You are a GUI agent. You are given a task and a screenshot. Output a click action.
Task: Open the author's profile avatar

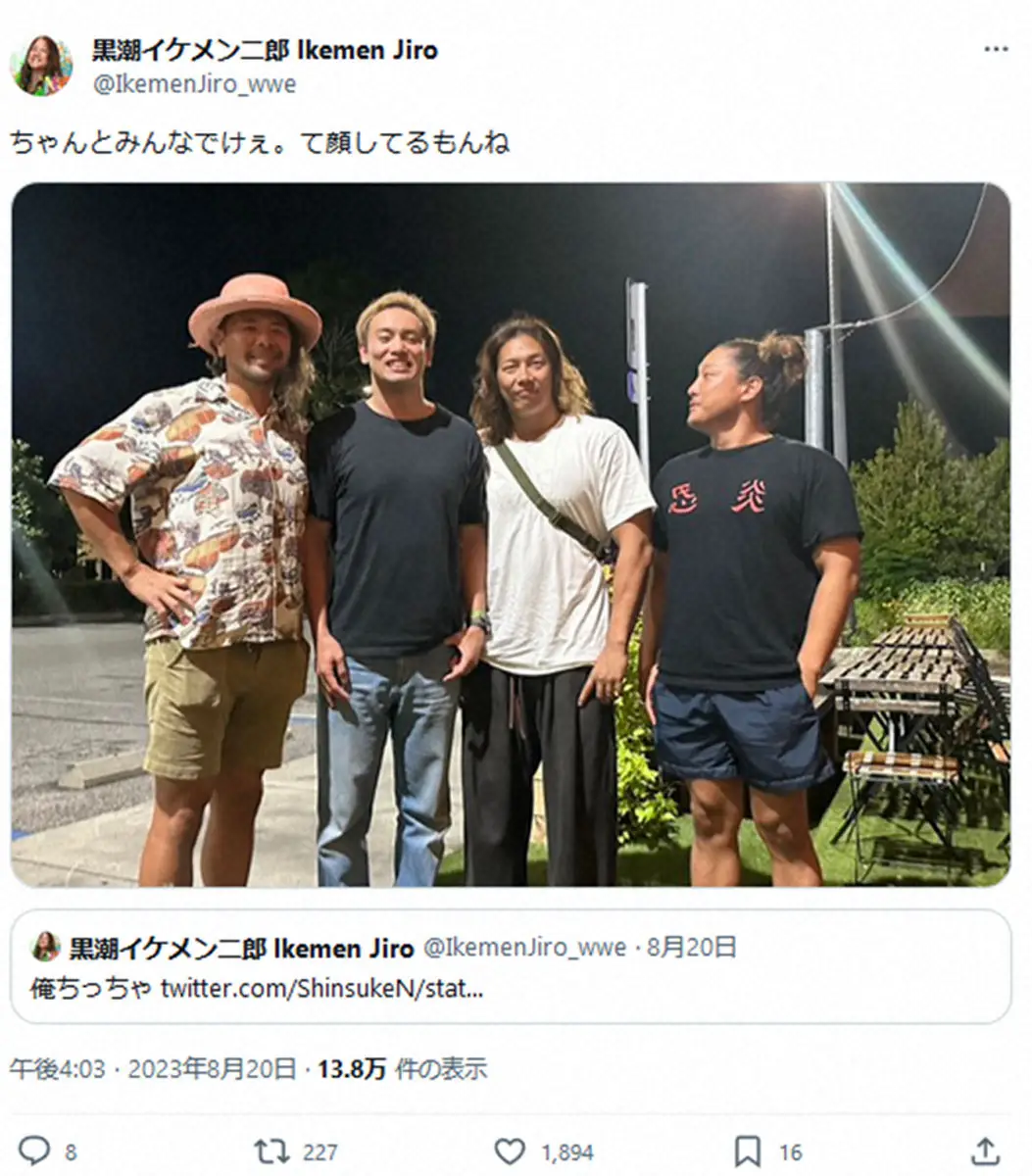(41, 66)
